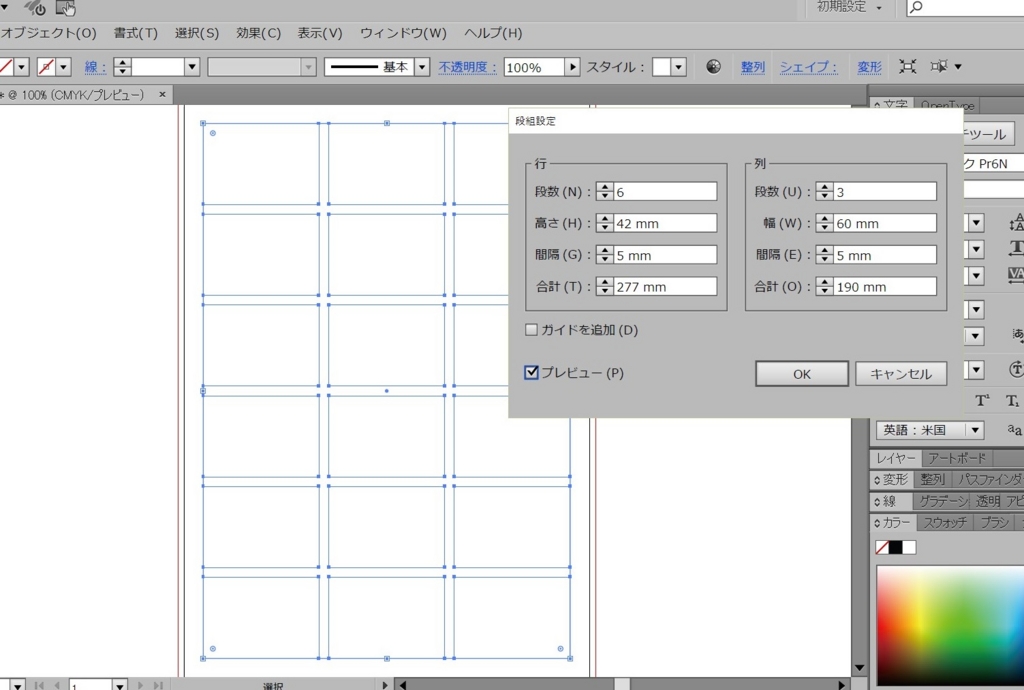Expand the スタイル dropdown arrow
The width and height of the screenshot is (1024, 690).
coord(679,67)
